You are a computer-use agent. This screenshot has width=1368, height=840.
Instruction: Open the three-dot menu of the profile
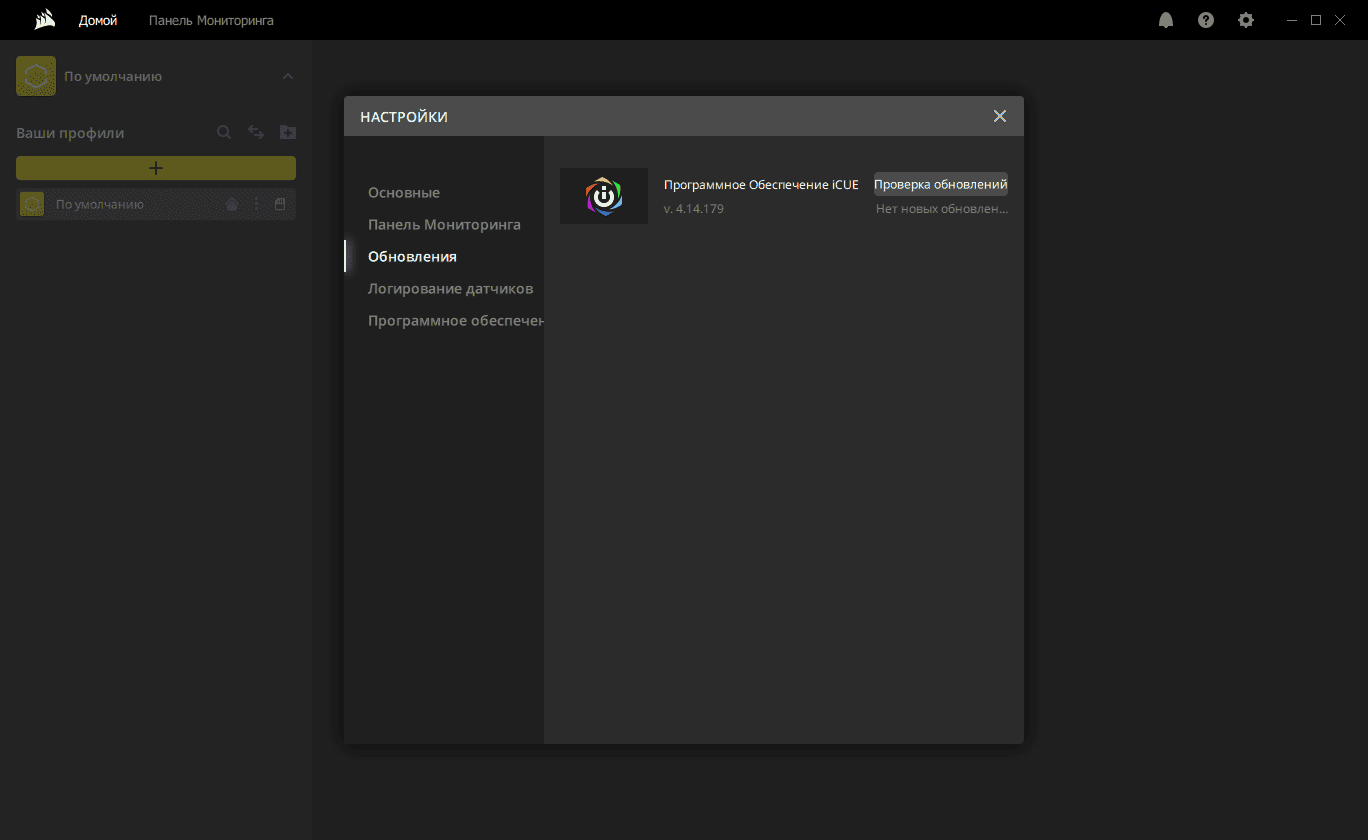[257, 204]
